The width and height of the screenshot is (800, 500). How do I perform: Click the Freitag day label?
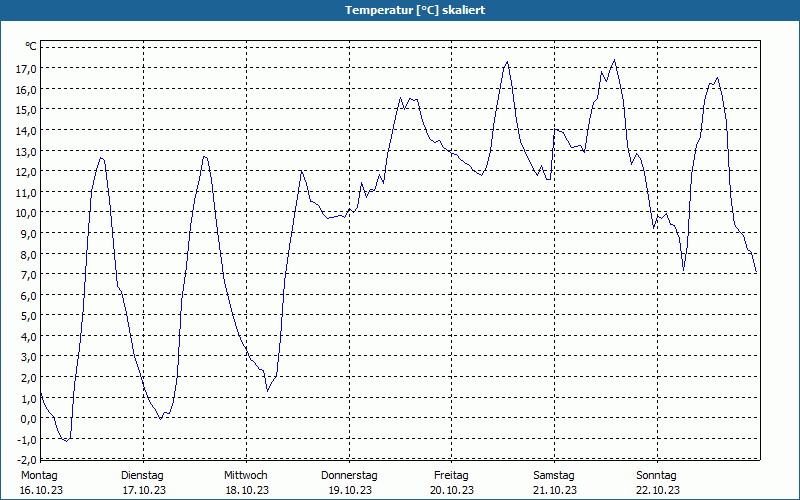click(451, 476)
